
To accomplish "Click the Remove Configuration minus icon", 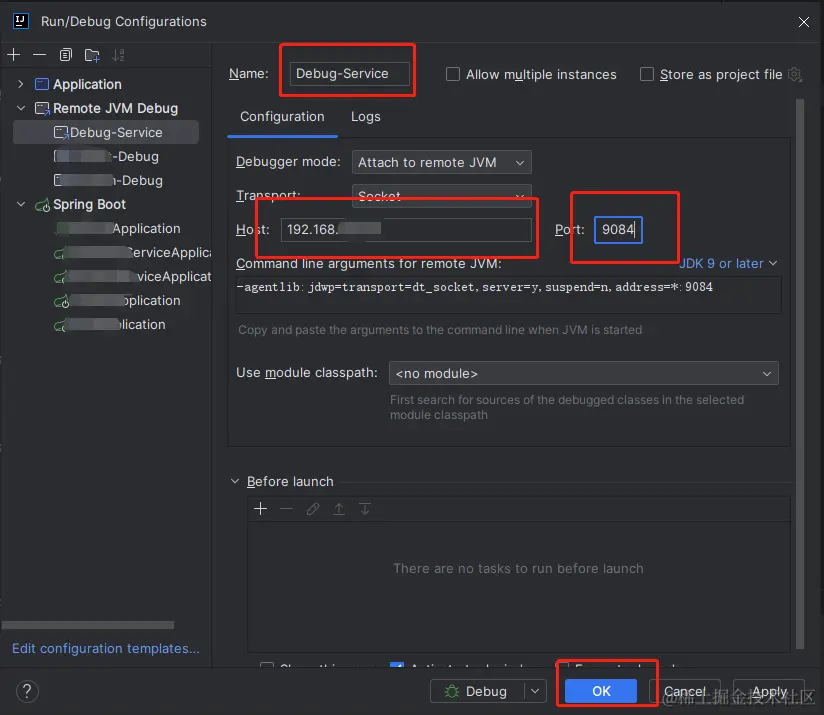I will coord(39,55).
